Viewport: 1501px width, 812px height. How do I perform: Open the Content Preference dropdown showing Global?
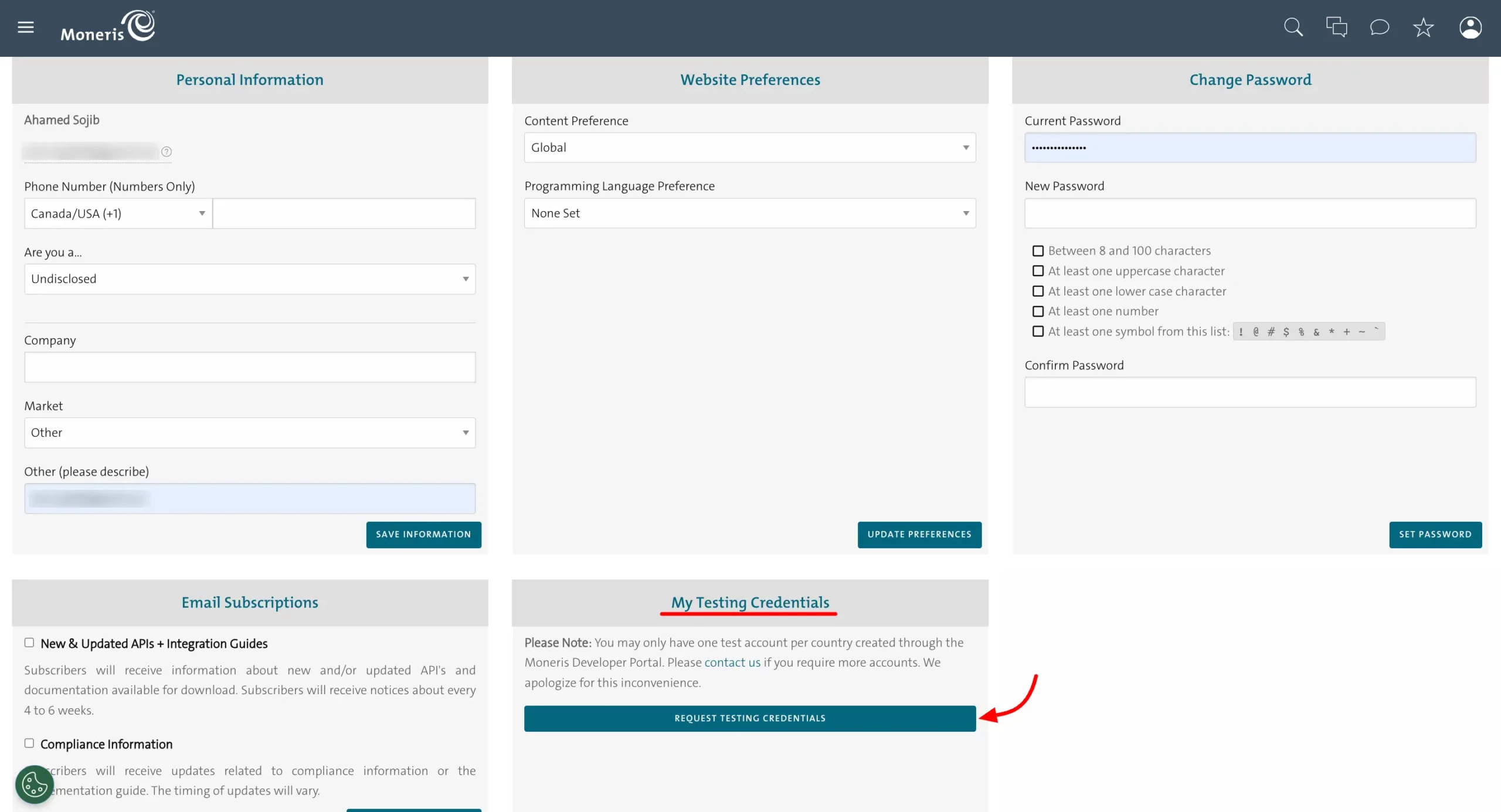point(749,147)
